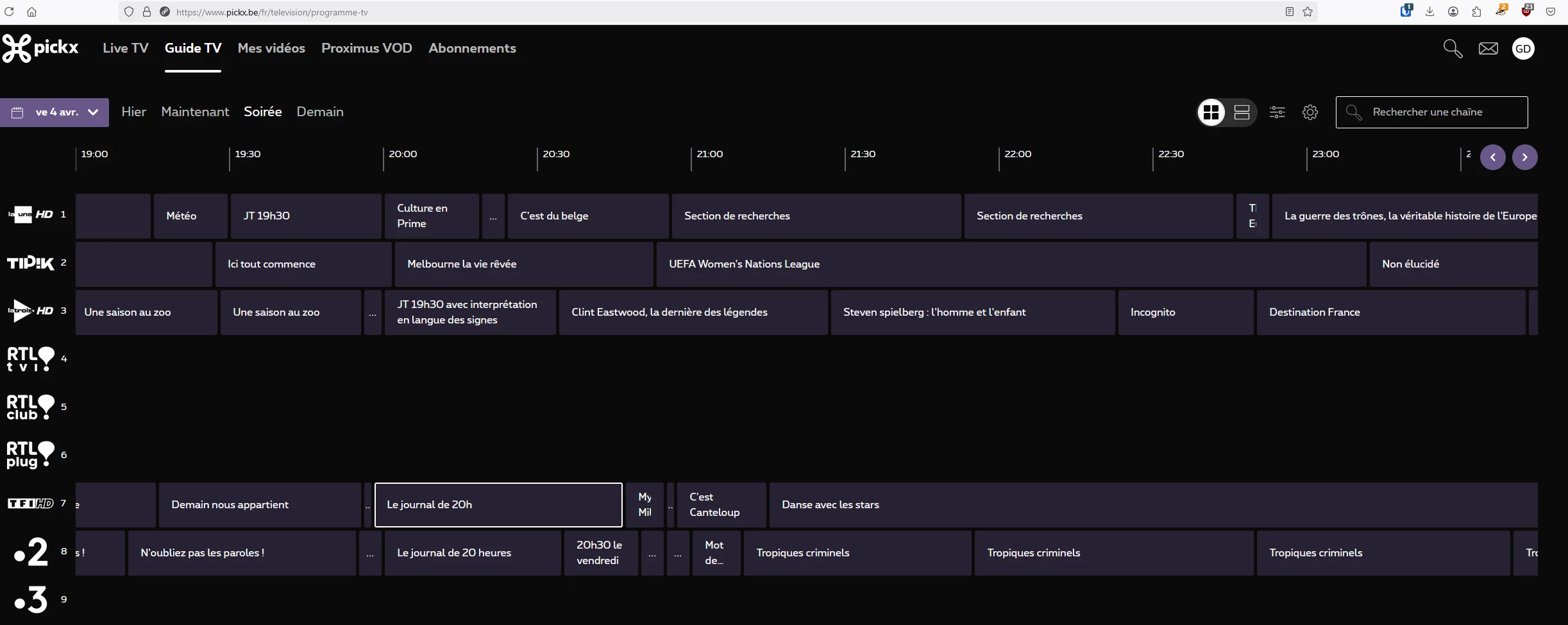The image size is (1568, 625).
Task: Open UEFA Women's Nations League programme
Action: point(1011,264)
